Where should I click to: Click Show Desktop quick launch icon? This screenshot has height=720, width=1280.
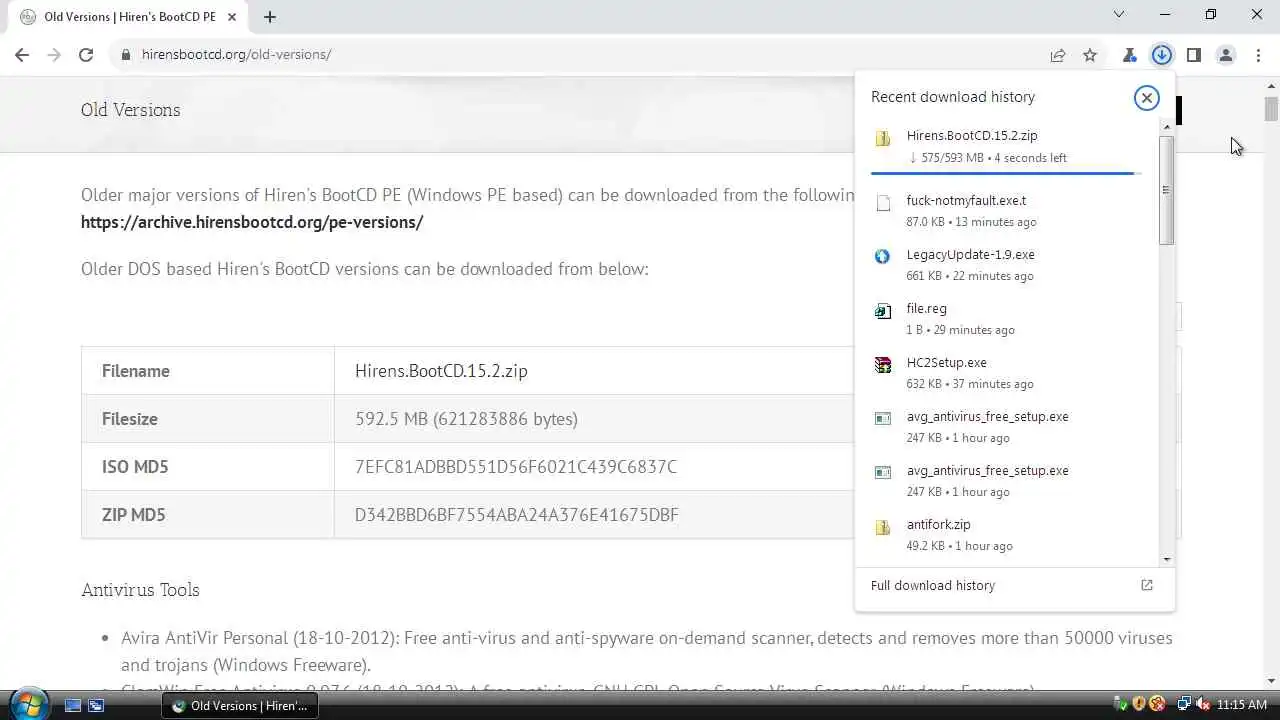[73, 705]
